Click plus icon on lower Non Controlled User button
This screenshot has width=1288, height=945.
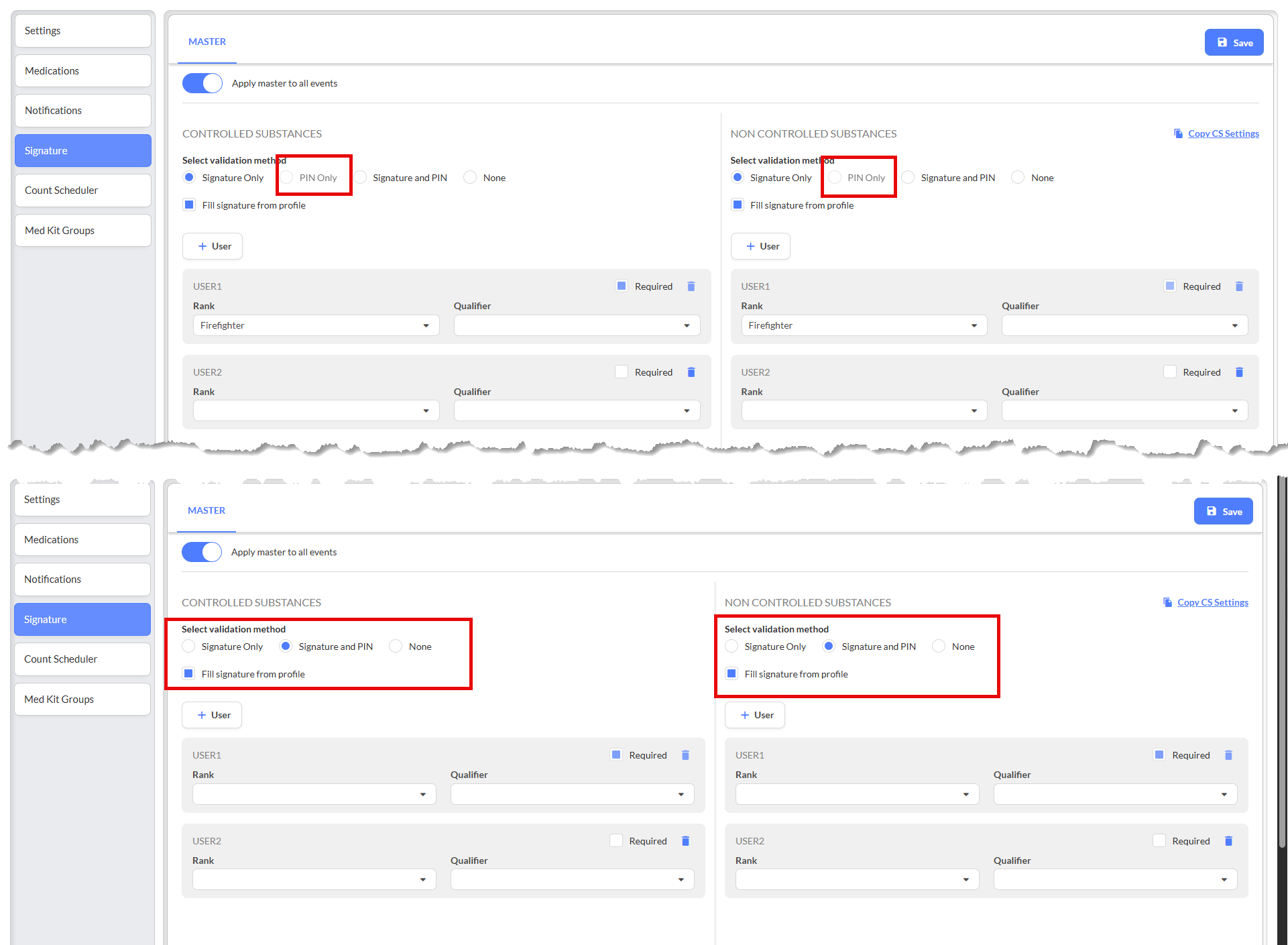[x=745, y=715]
